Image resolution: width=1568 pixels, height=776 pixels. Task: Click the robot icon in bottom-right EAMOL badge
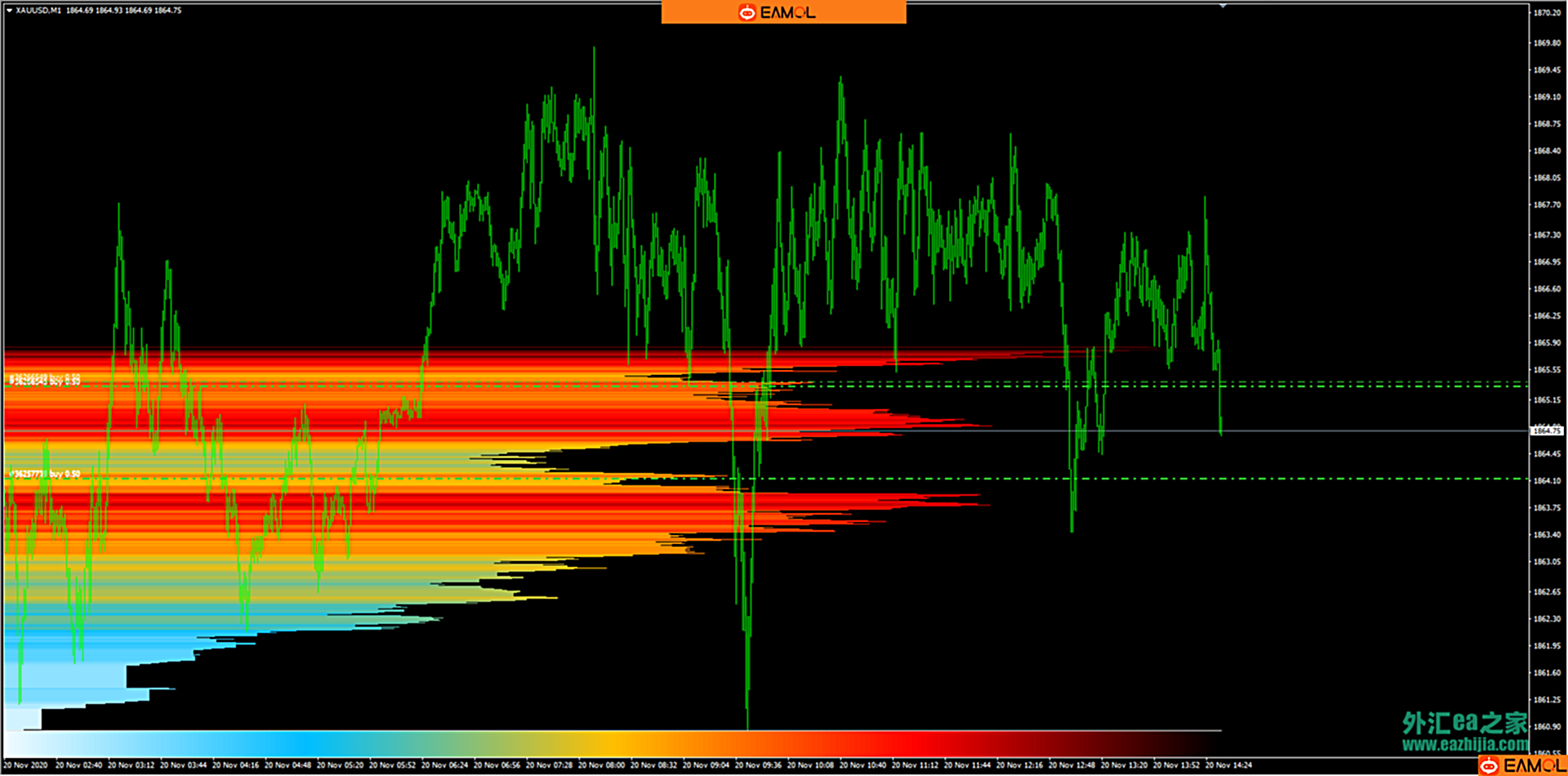click(1490, 765)
